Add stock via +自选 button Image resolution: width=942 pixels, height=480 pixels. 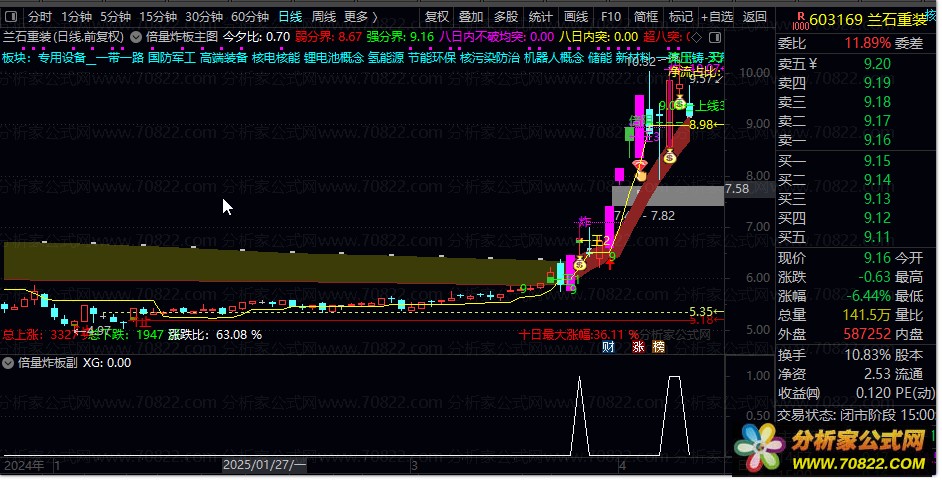717,17
